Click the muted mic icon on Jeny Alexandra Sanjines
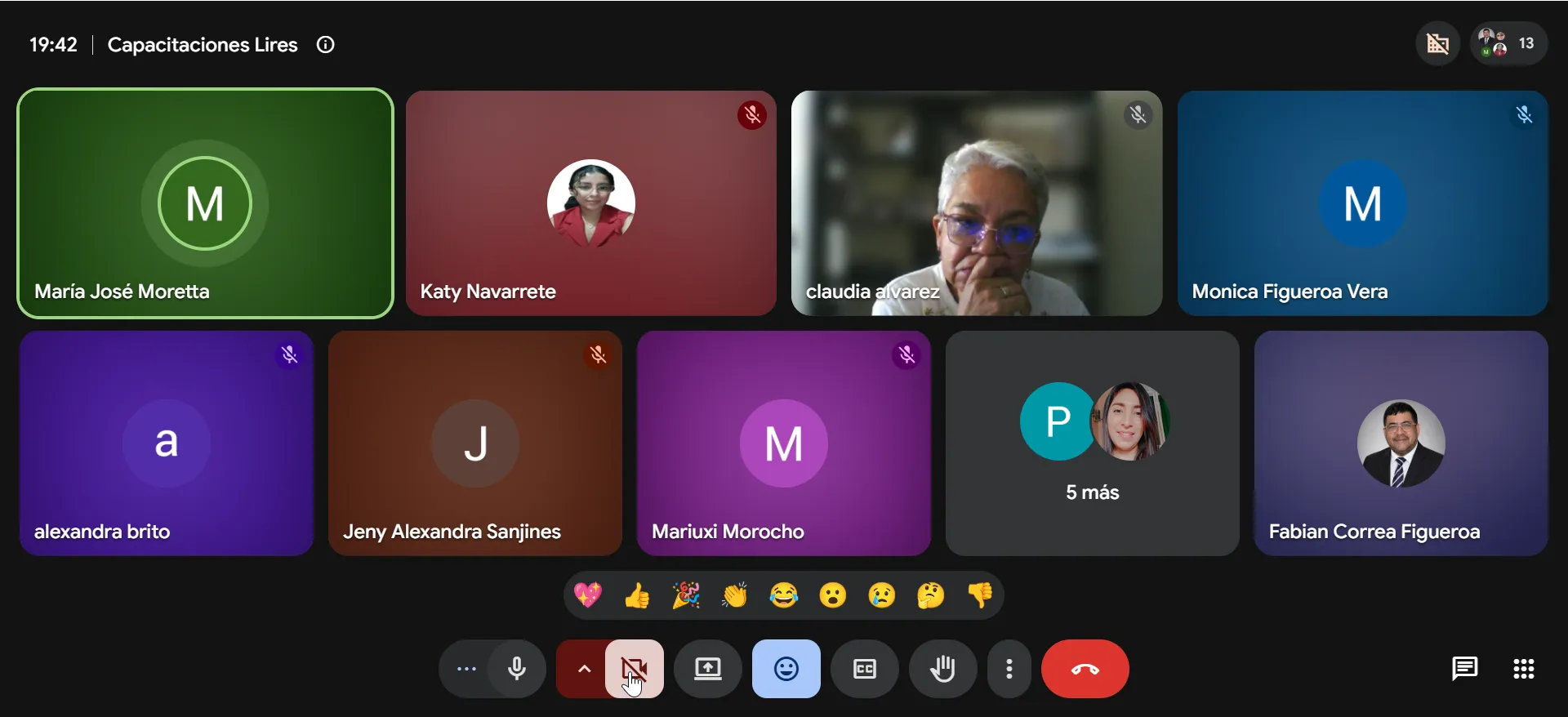 [x=598, y=355]
